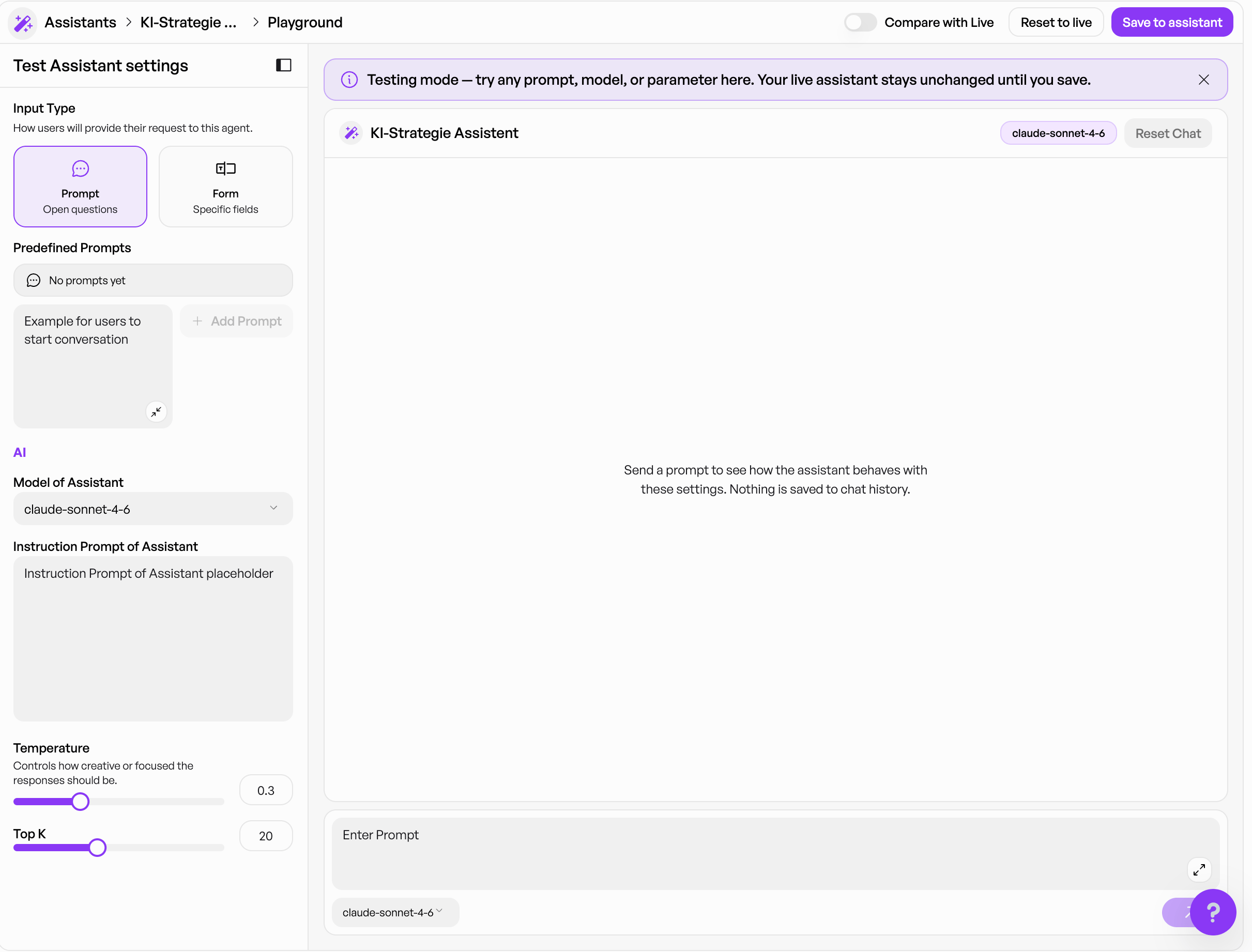Click the info icon in testing banner
1252x952 pixels.
[x=349, y=80]
